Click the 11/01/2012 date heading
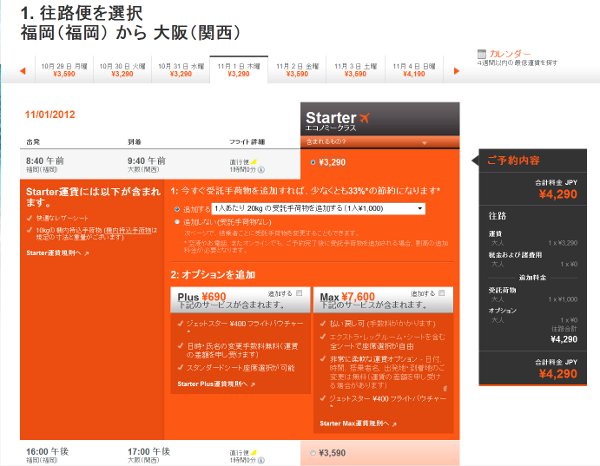The height and width of the screenshot is (466, 600). click(x=50, y=114)
